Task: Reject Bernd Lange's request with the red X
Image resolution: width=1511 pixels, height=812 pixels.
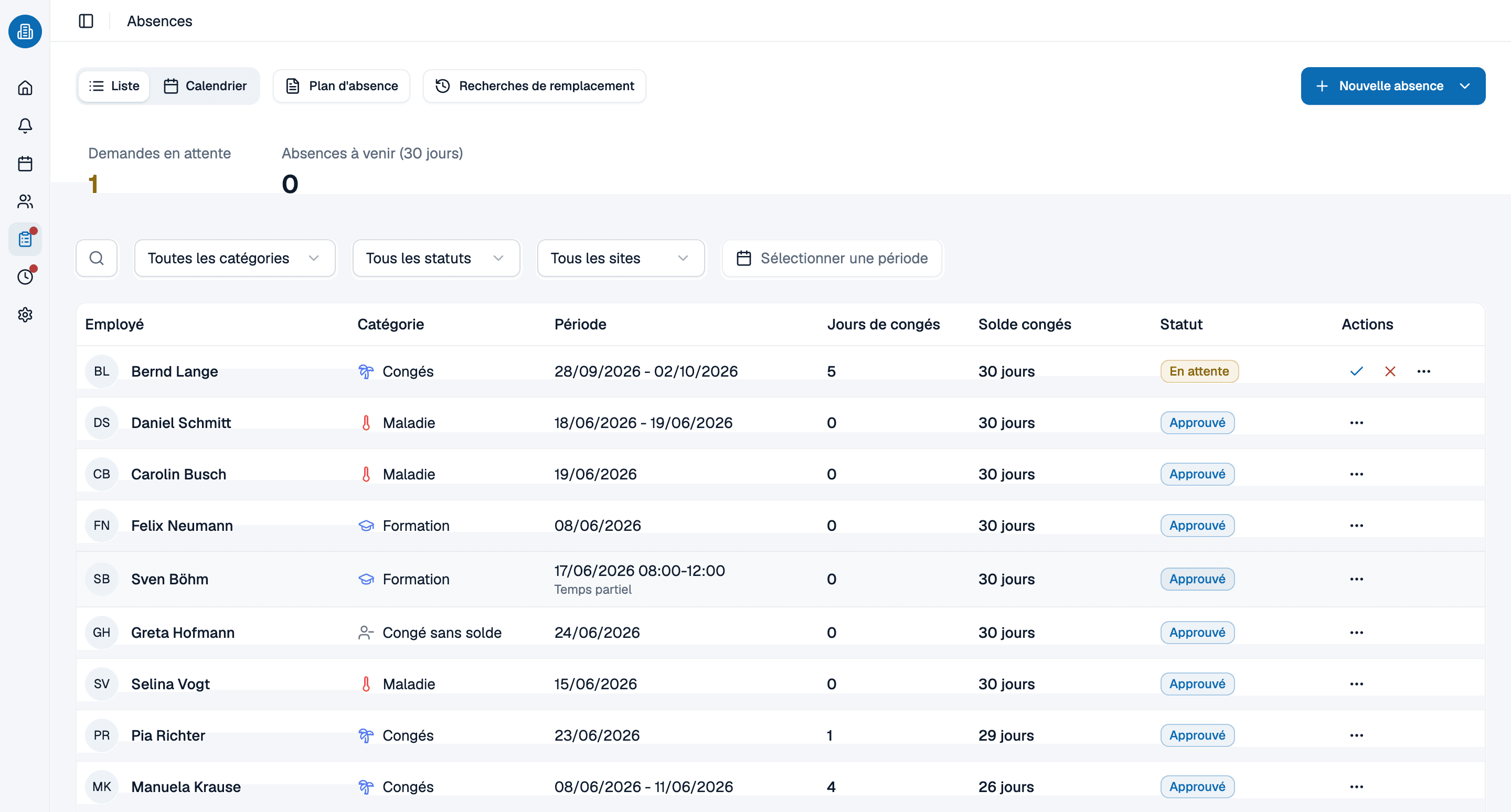Action: [1390, 371]
